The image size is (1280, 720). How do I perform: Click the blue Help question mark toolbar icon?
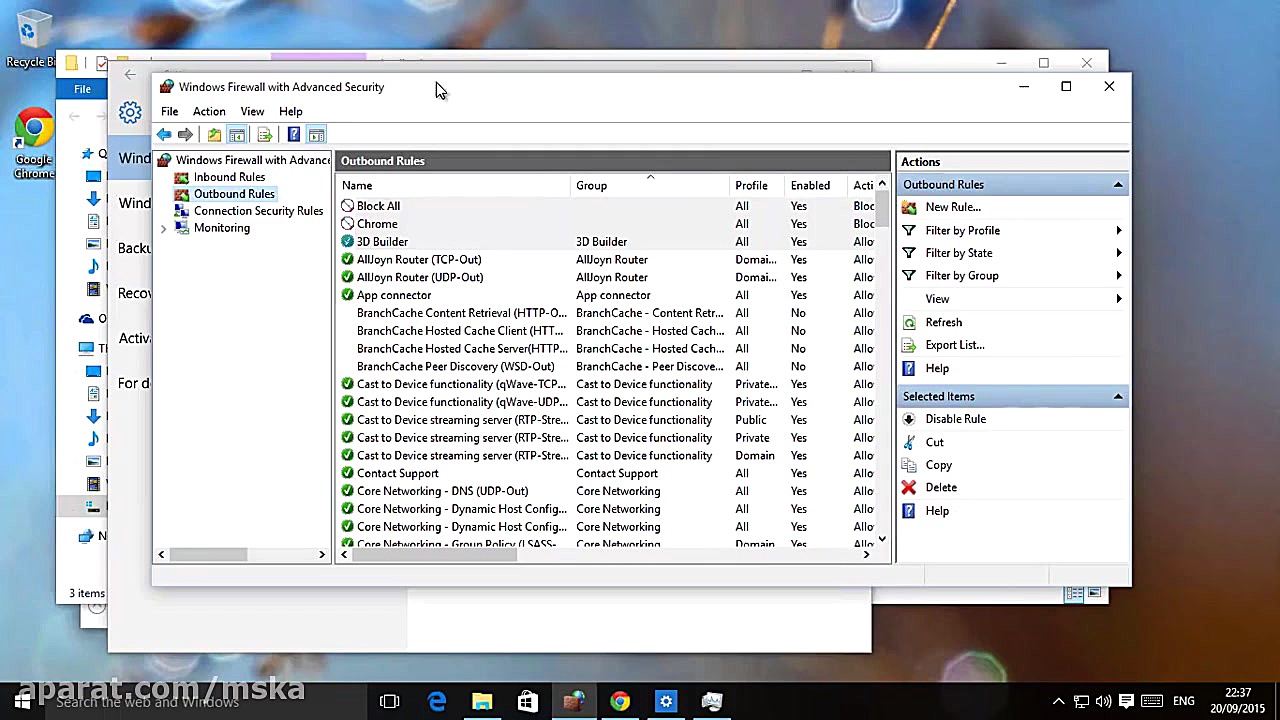tap(293, 135)
